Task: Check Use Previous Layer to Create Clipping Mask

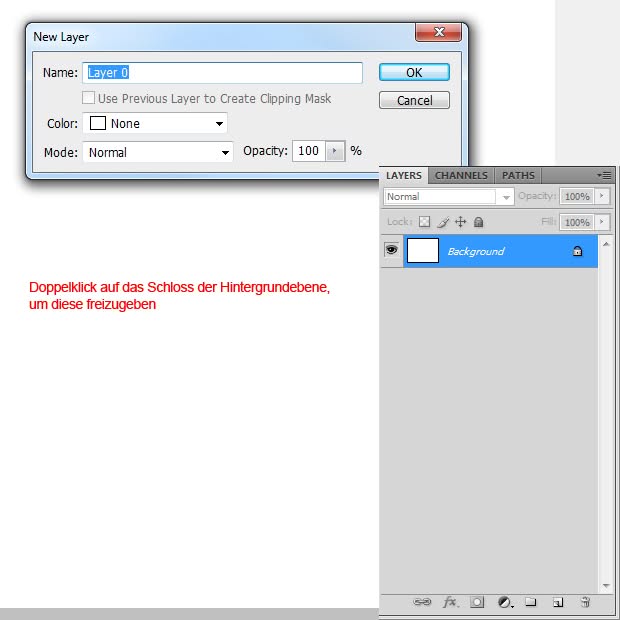Action: coord(88,98)
